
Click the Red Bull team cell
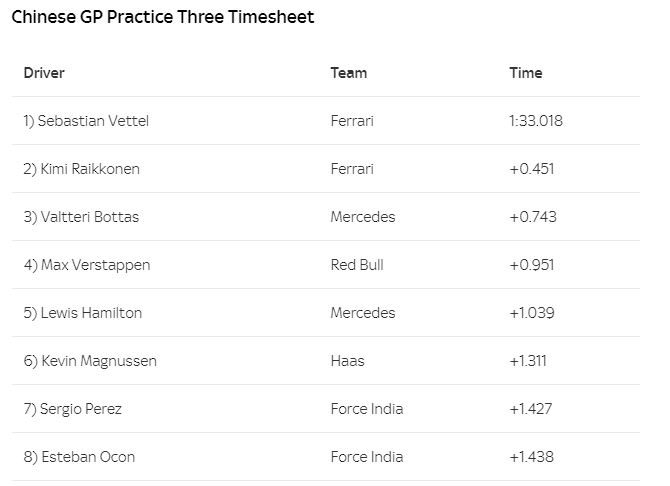pyautogui.click(x=356, y=265)
